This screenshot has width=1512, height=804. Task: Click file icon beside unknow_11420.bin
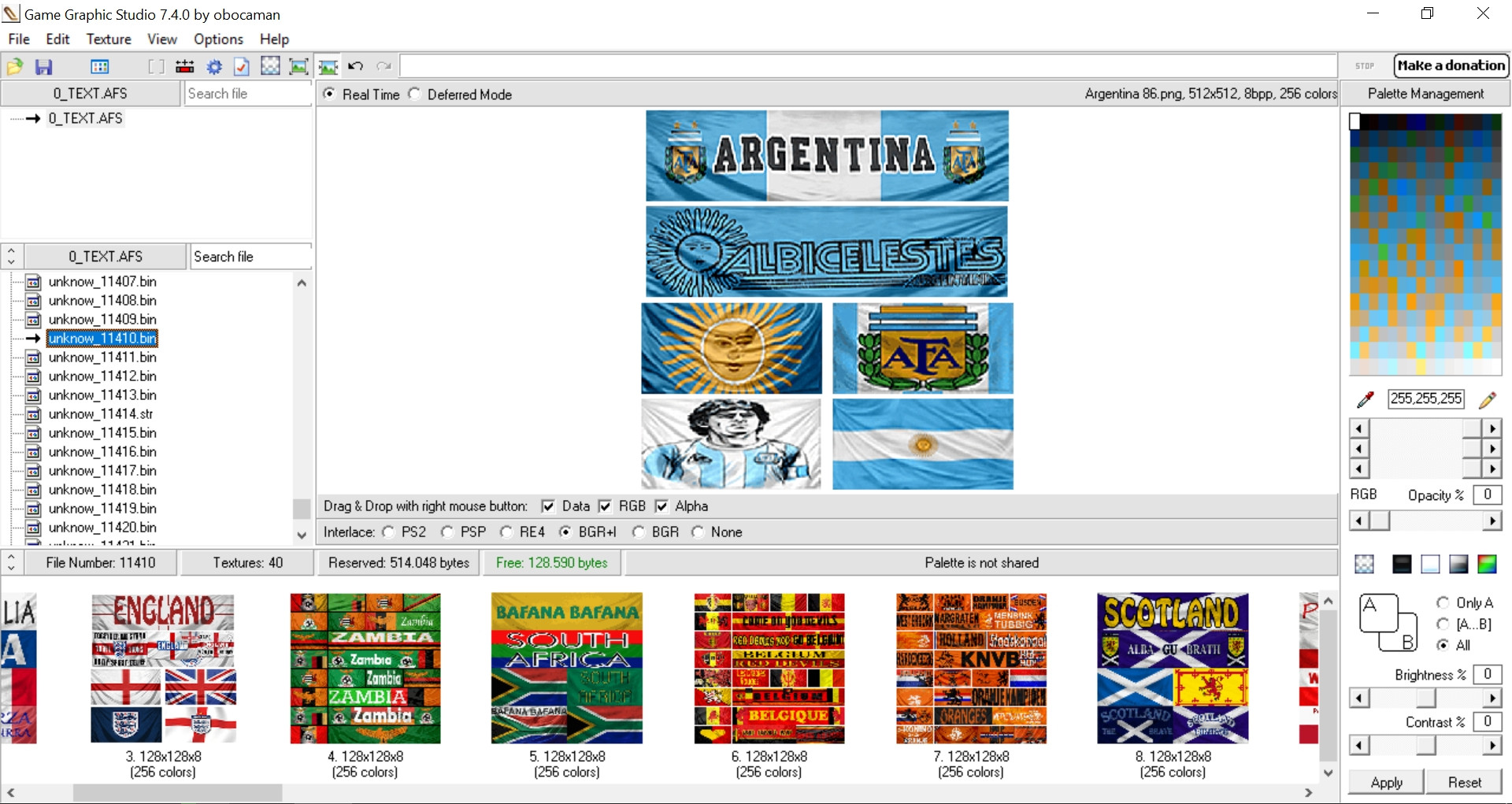(x=33, y=528)
